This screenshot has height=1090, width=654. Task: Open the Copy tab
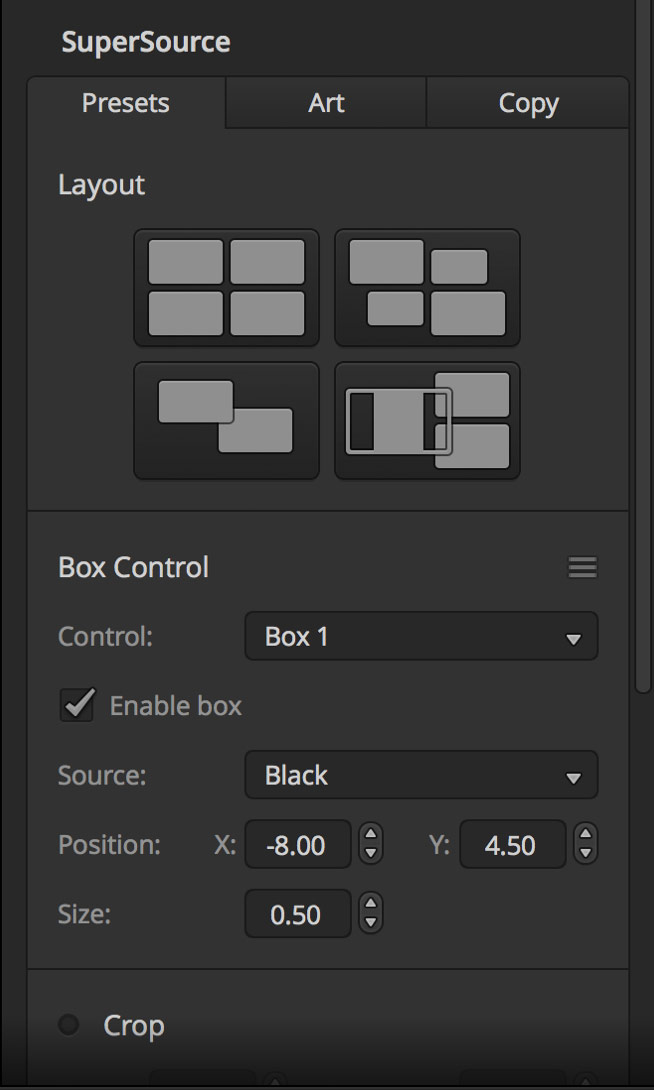click(x=528, y=103)
